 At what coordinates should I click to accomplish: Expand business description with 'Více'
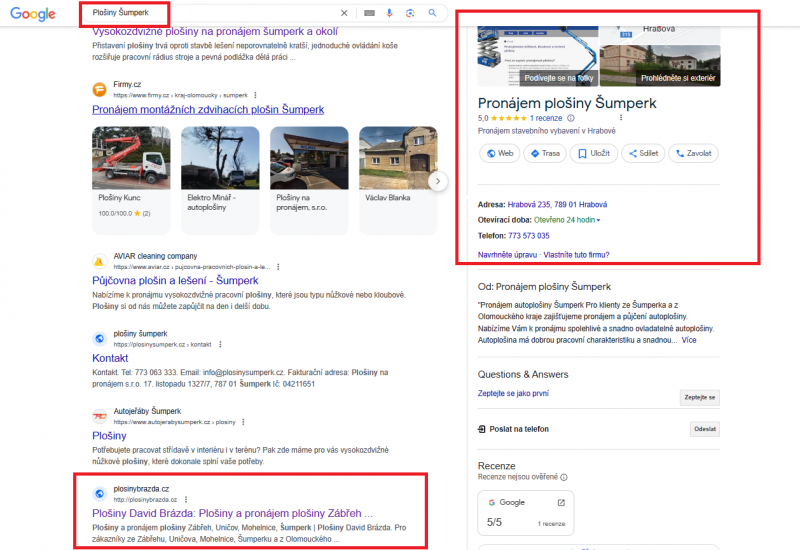pos(689,340)
